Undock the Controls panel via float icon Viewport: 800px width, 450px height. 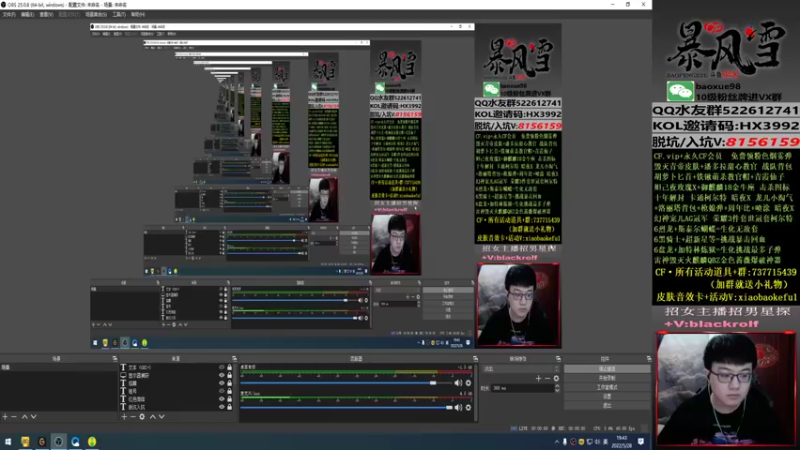(648, 359)
